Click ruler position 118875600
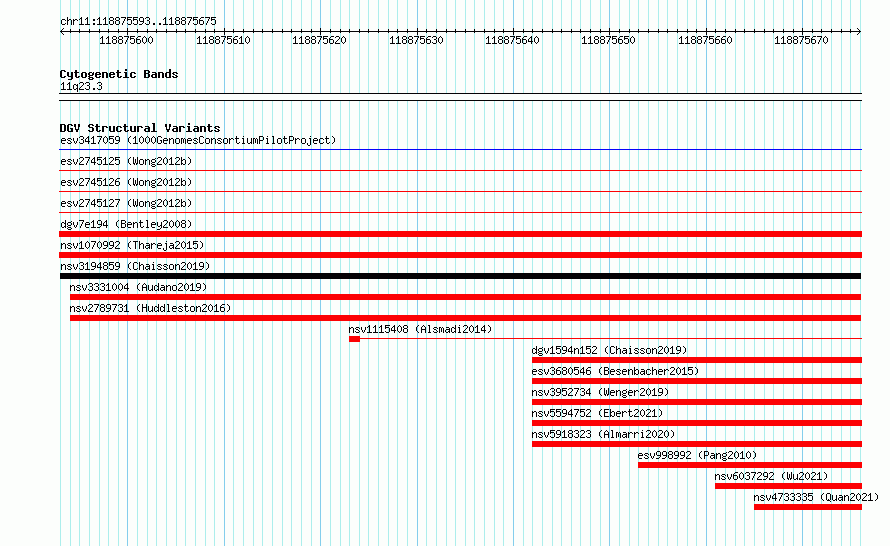 pyautogui.click(x=126, y=40)
